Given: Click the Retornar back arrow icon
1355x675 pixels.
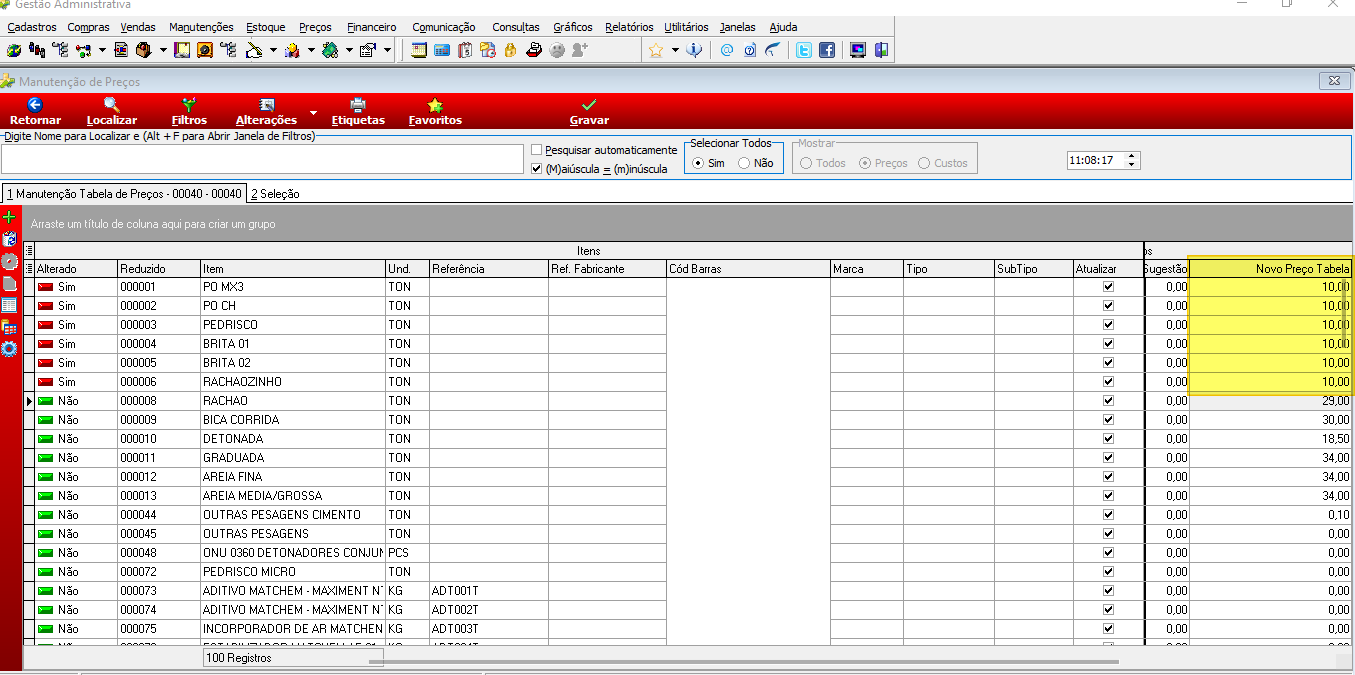Looking at the screenshot, I should coord(35,104).
